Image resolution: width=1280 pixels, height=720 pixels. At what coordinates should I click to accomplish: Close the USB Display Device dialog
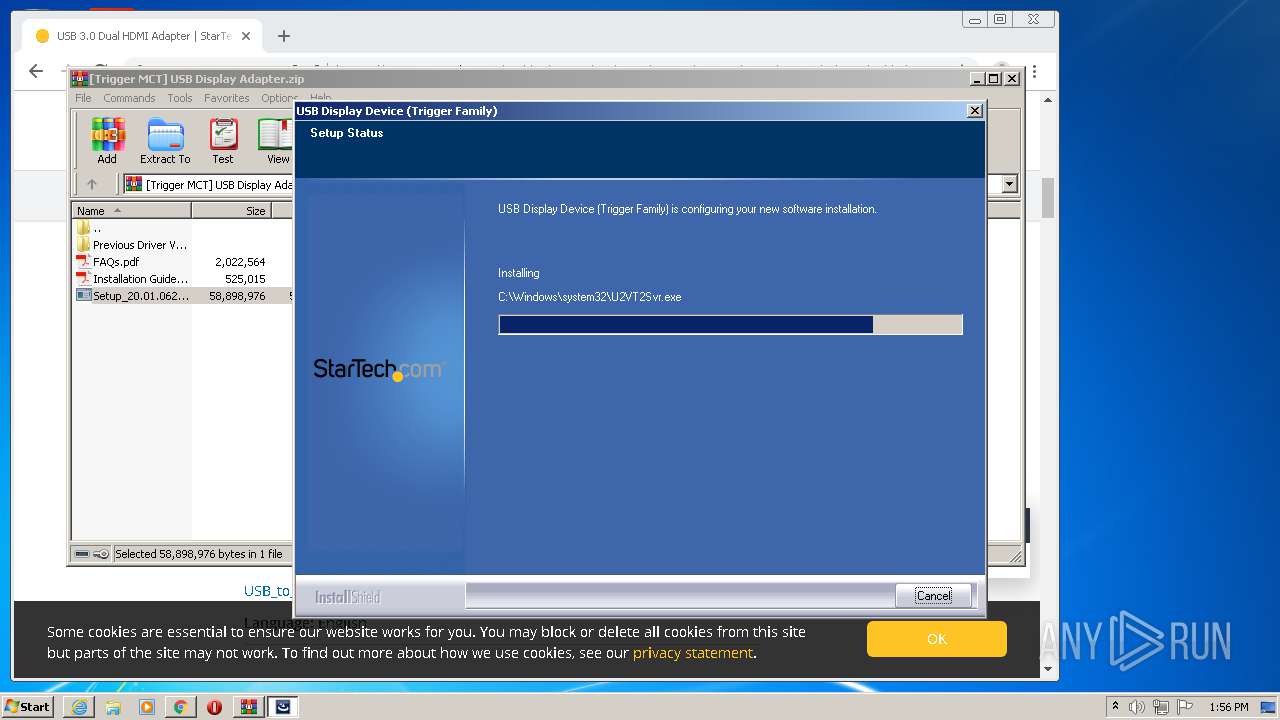[975, 111]
